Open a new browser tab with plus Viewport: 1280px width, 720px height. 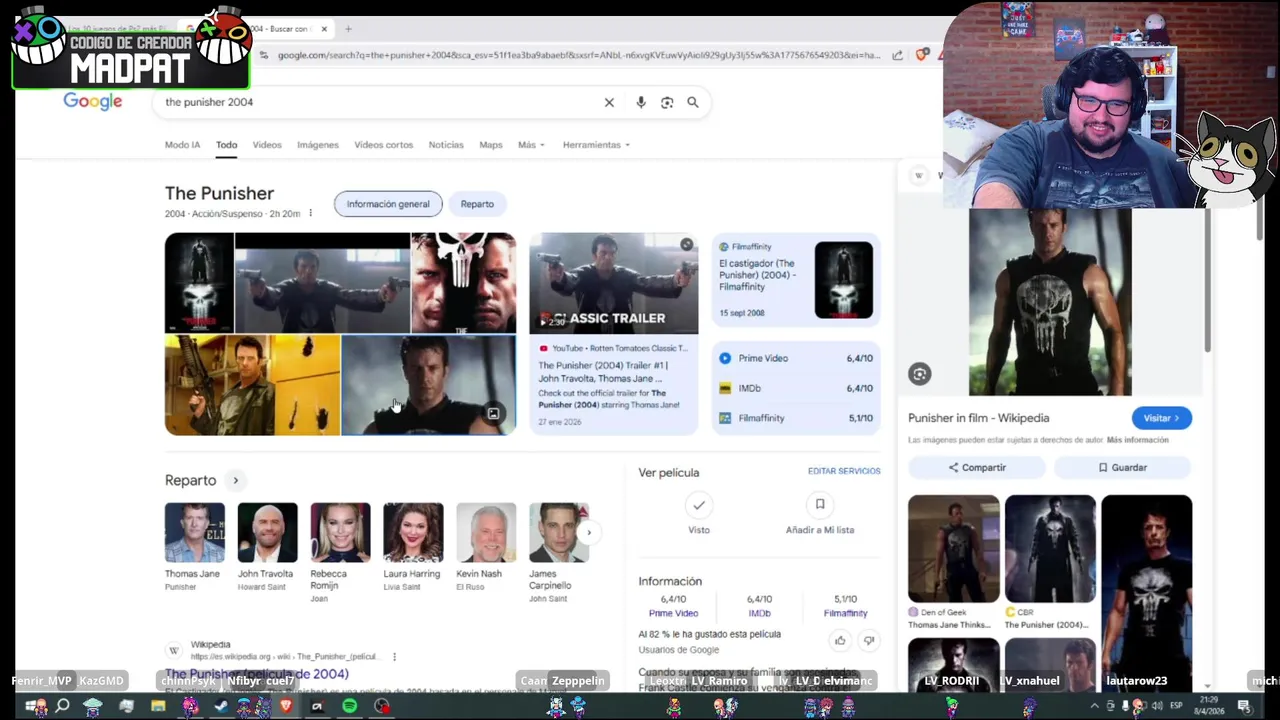pyautogui.click(x=348, y=28)
